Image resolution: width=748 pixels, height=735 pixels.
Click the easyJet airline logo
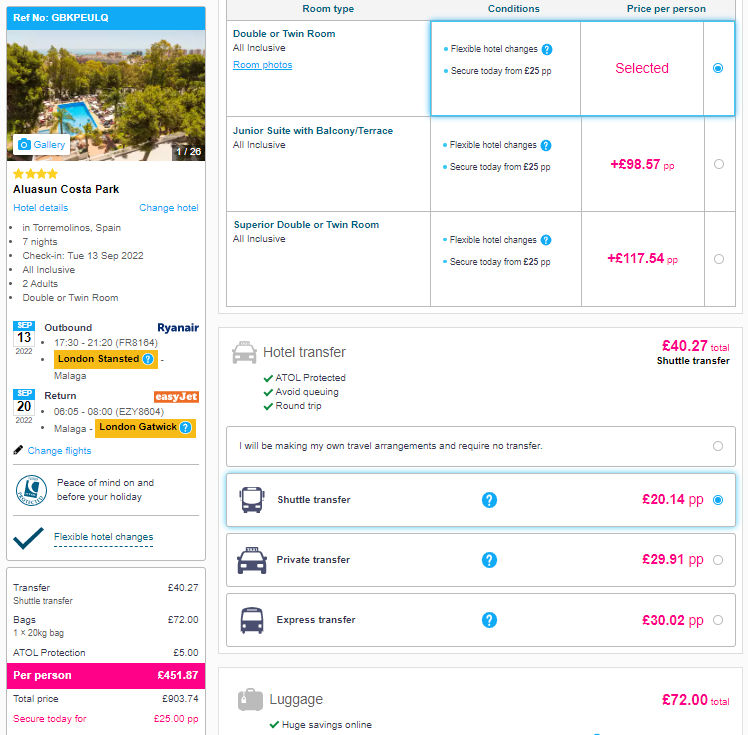pos(176,396)
